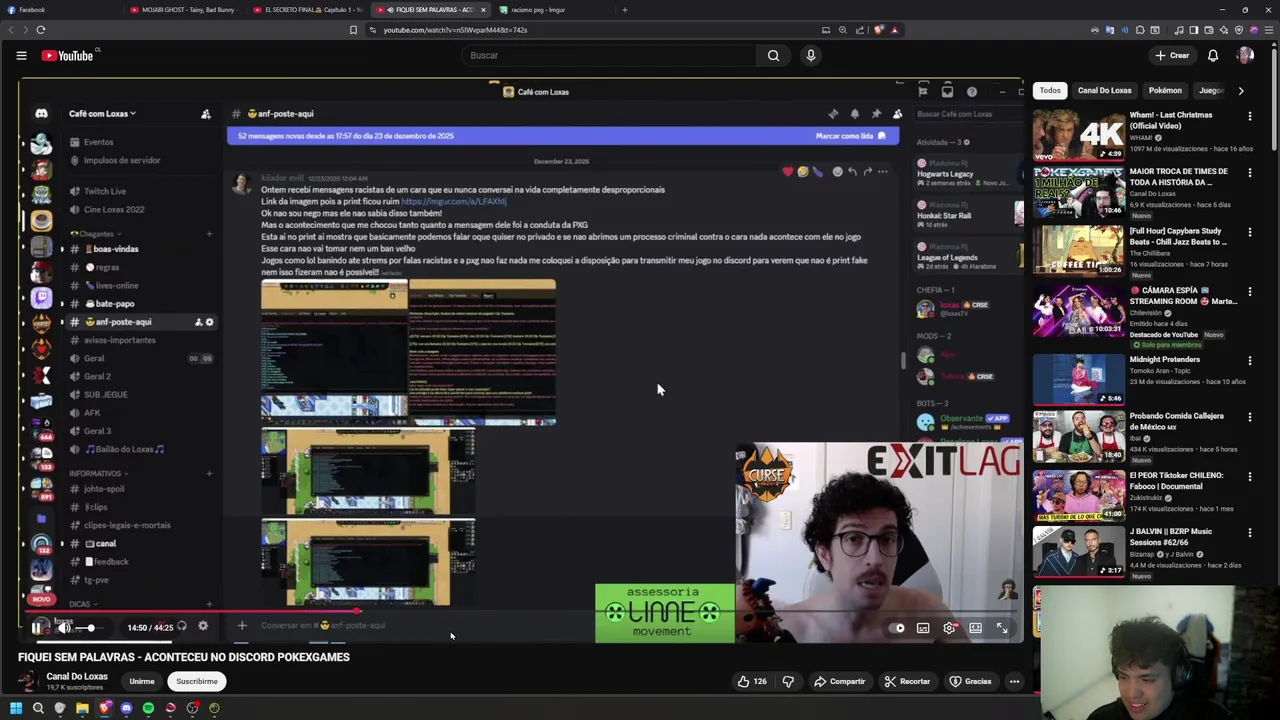
Task: Start voice search with the microphone icon
Action: [x=811, y=56]
